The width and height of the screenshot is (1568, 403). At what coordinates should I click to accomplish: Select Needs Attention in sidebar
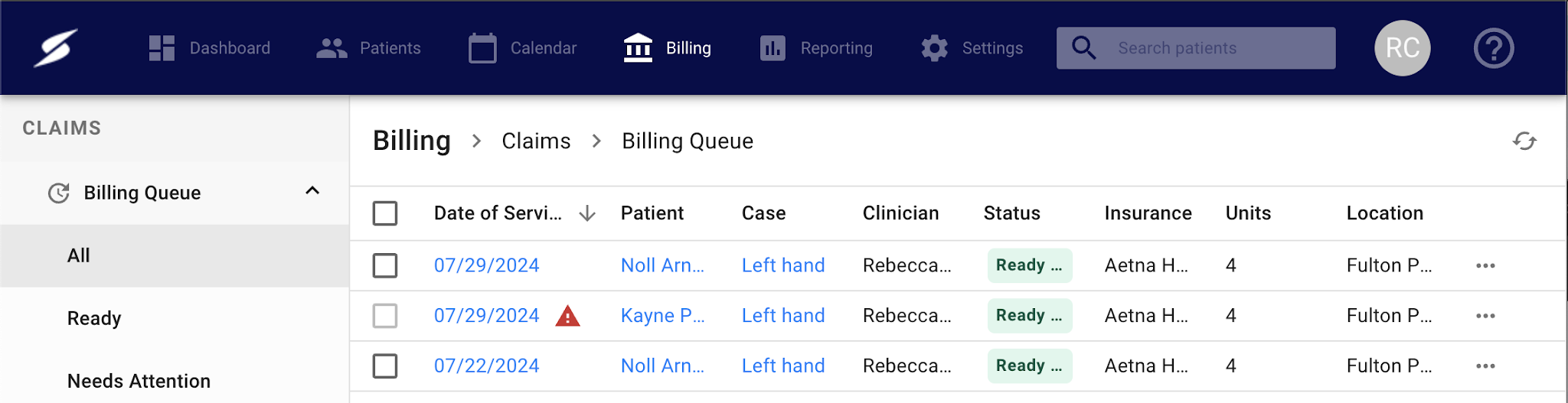(139, 381)
